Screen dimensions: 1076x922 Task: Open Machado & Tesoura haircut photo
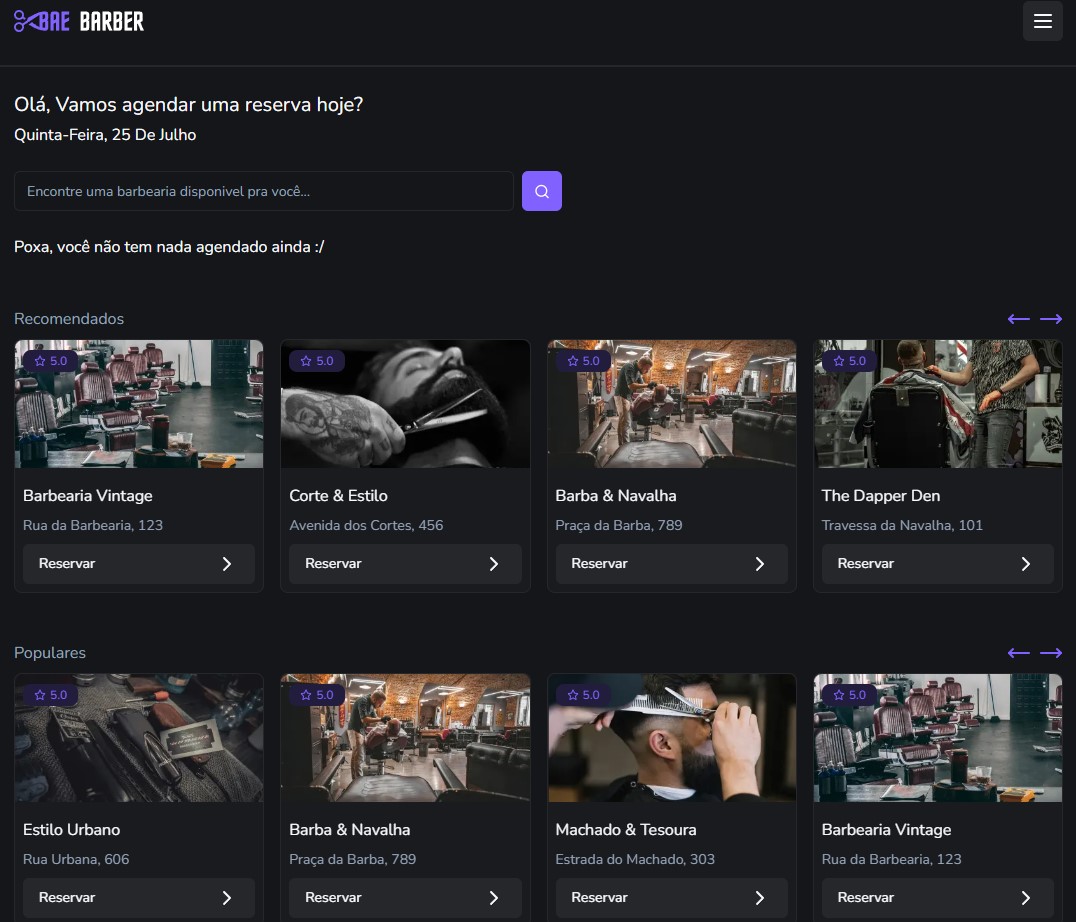click(671, 738)
